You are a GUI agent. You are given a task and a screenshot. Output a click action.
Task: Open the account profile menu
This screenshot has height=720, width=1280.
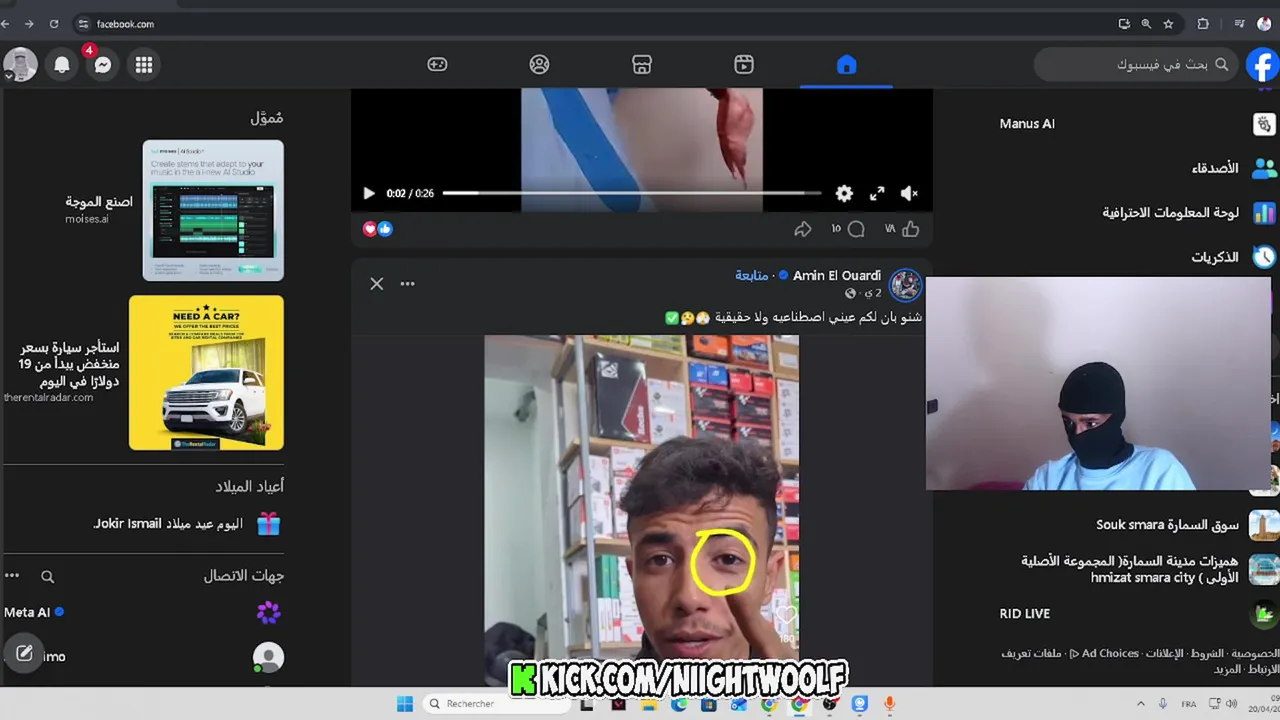pyautogui.click(x=20, y=65)
